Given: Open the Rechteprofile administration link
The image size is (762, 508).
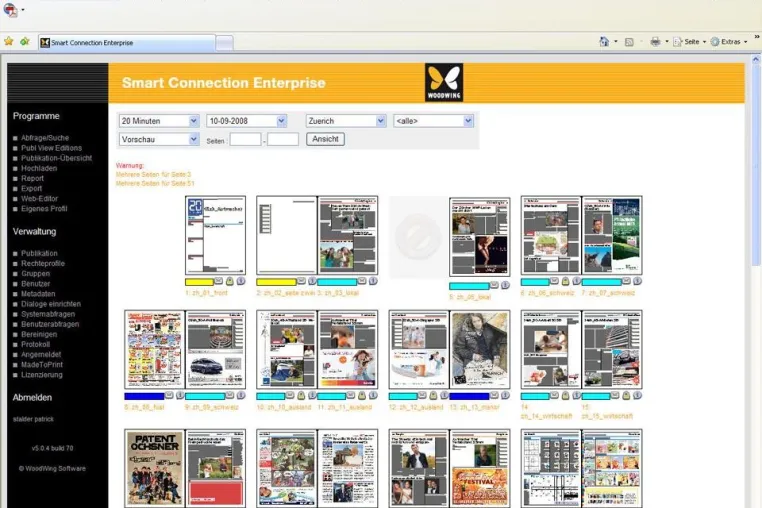Looking at the screenshot, I should [x=43, y=263].
